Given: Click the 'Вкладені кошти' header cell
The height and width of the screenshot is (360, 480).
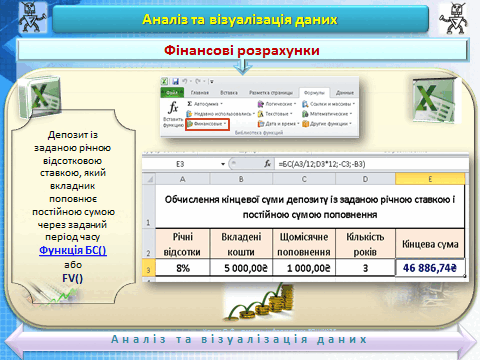Looking at the screenshot, I should pos(241,243).
